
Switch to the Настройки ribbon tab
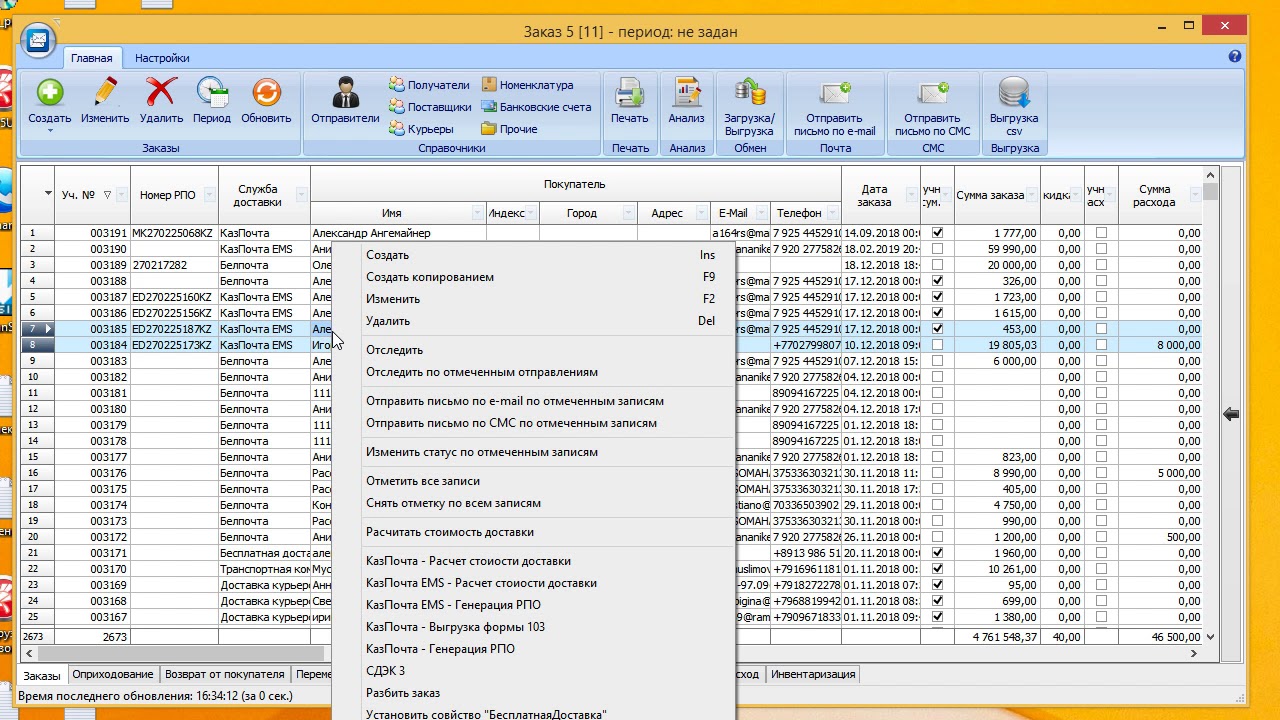click(162, 58)
